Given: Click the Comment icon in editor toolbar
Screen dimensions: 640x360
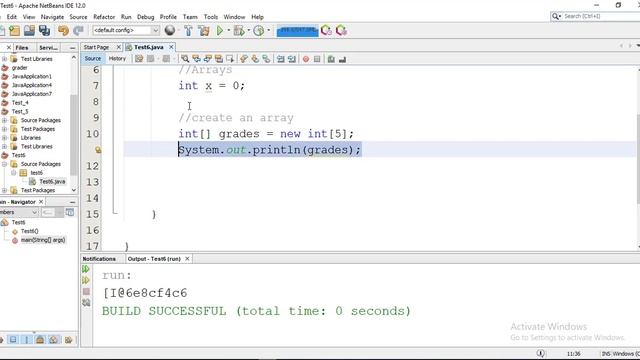Looking at the screenshot, I should coord(331,59).
